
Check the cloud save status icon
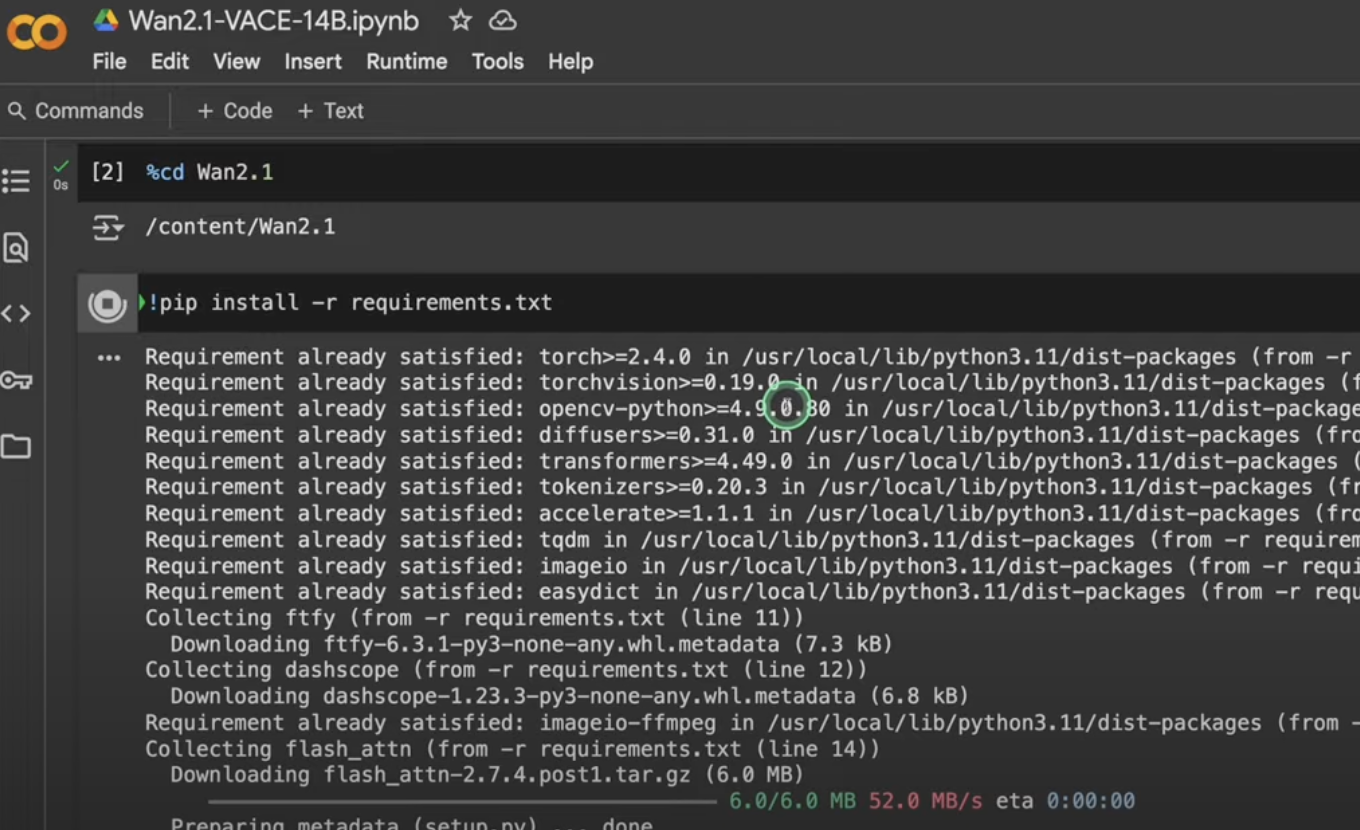(x=503, y=20)
